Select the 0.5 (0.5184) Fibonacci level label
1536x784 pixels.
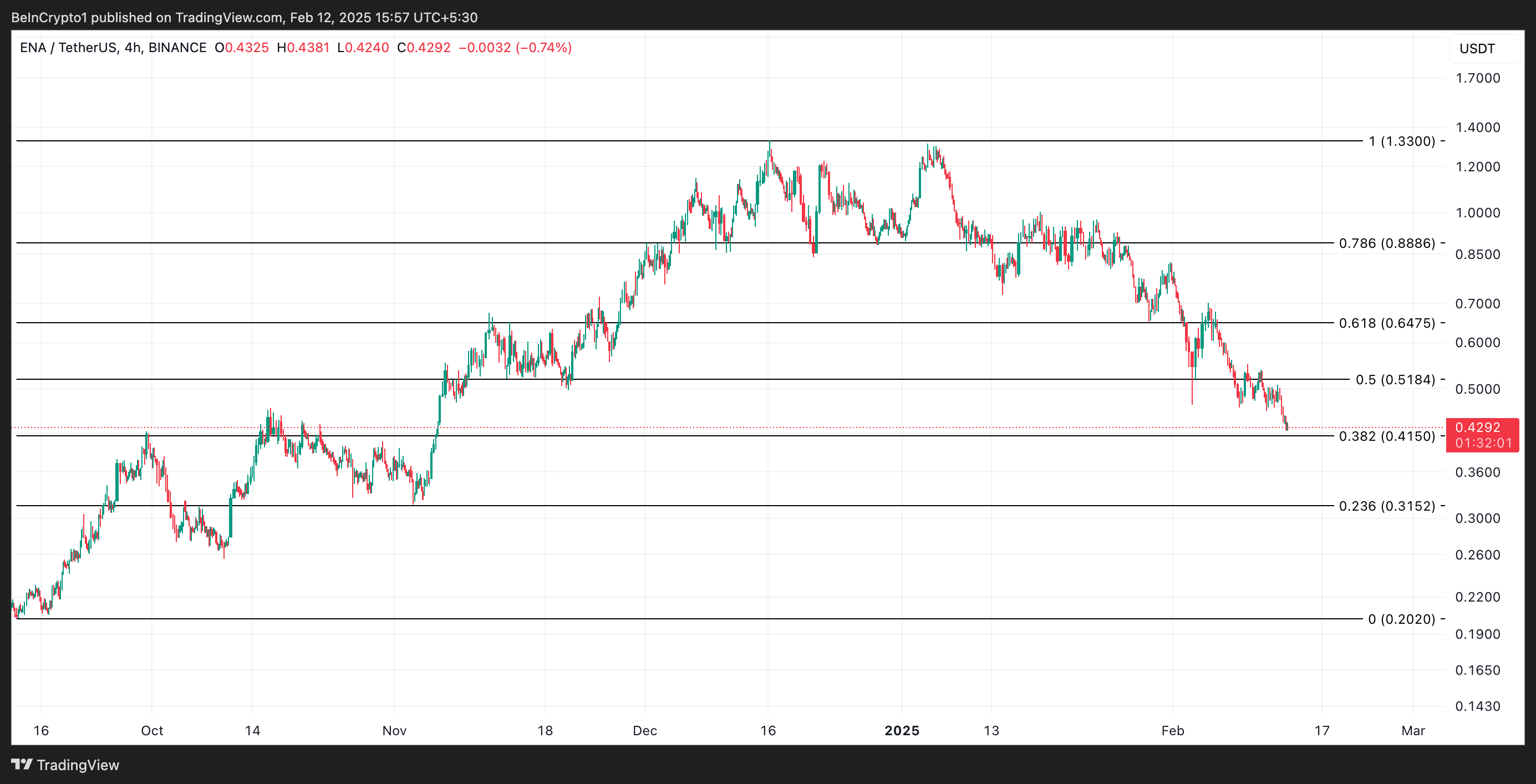[x=1395, y=380]
